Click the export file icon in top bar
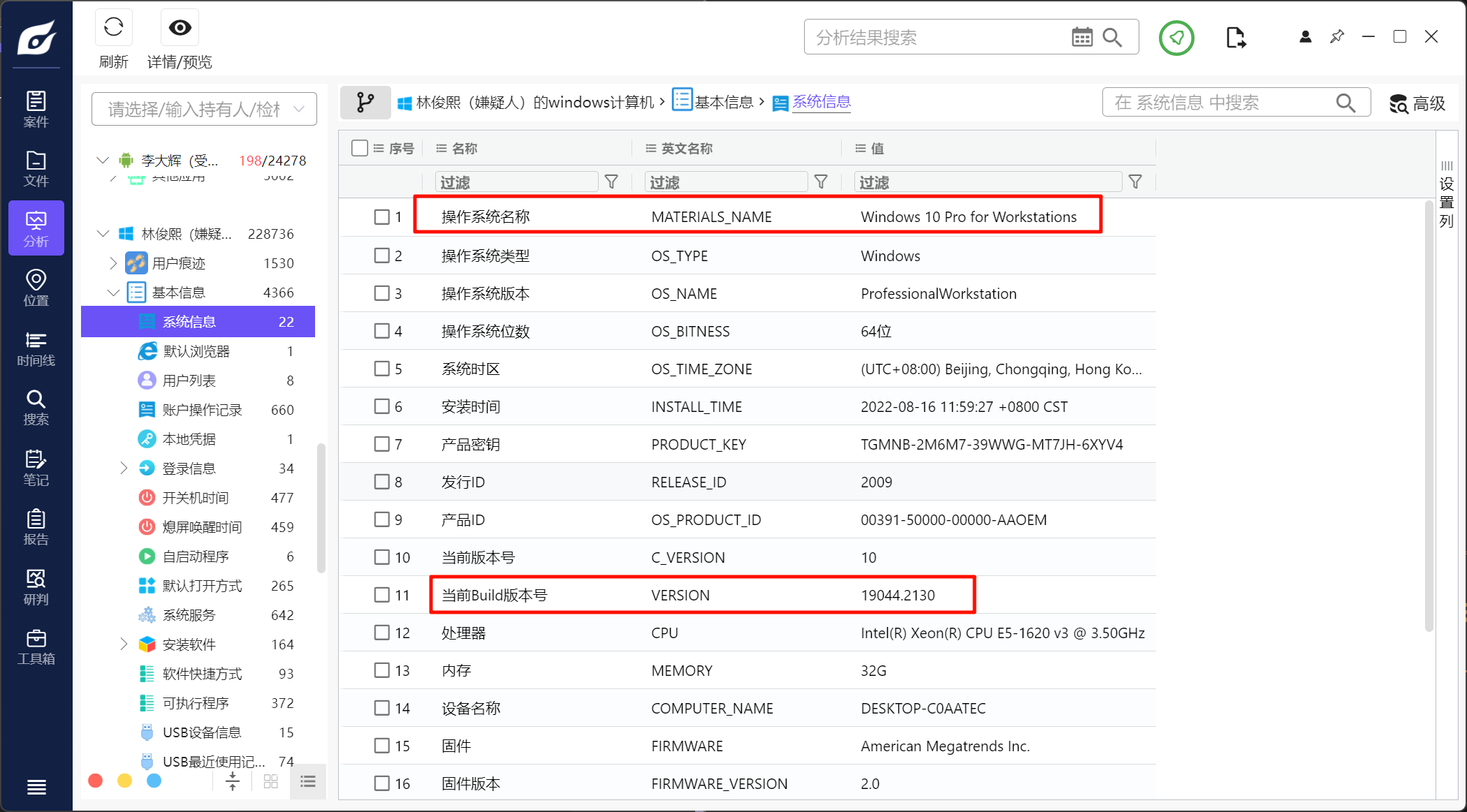The image size is (1467, 812). [x=1235, y=37]
